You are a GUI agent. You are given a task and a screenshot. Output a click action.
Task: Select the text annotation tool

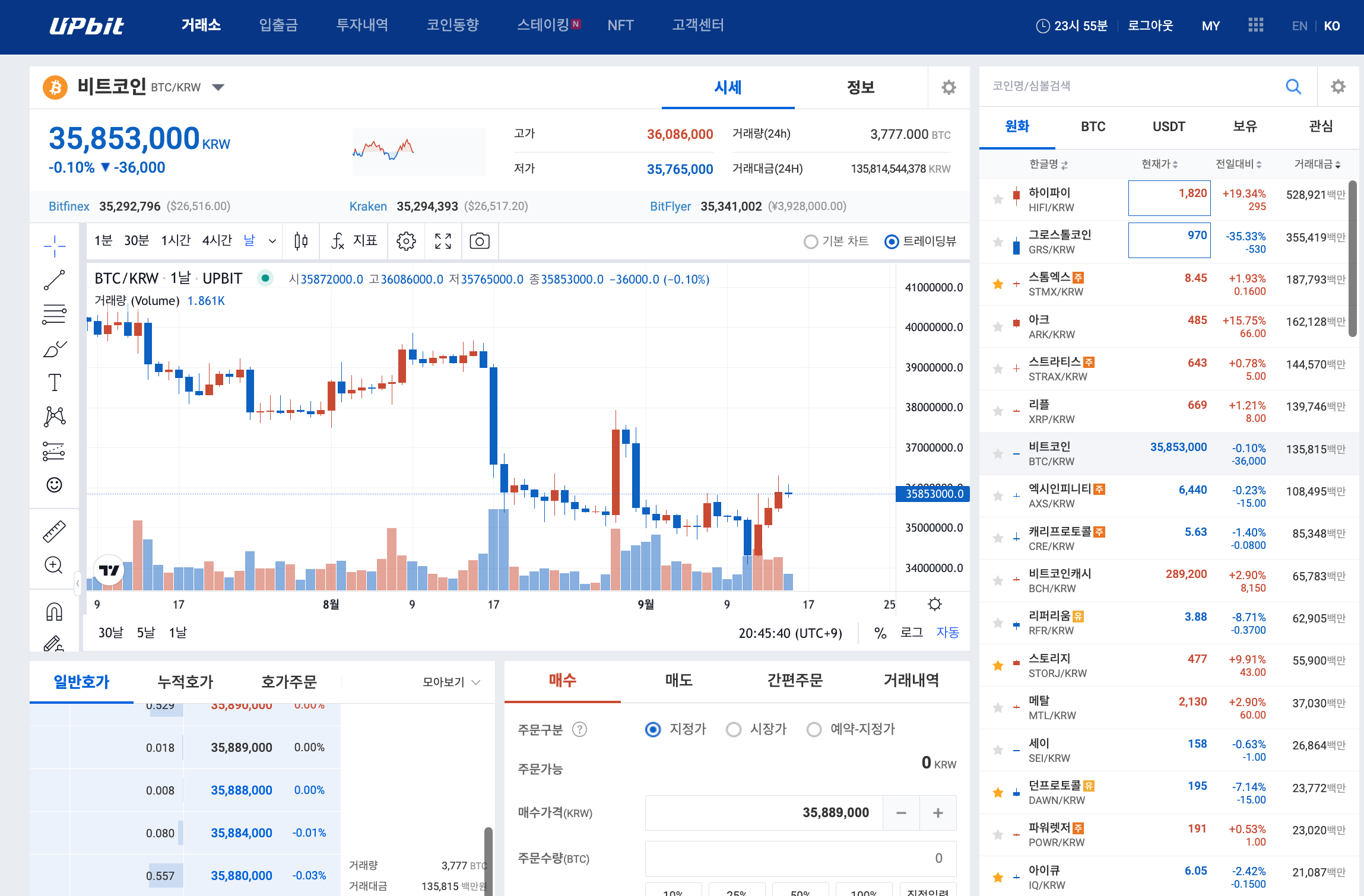click(x=54, y=383)
